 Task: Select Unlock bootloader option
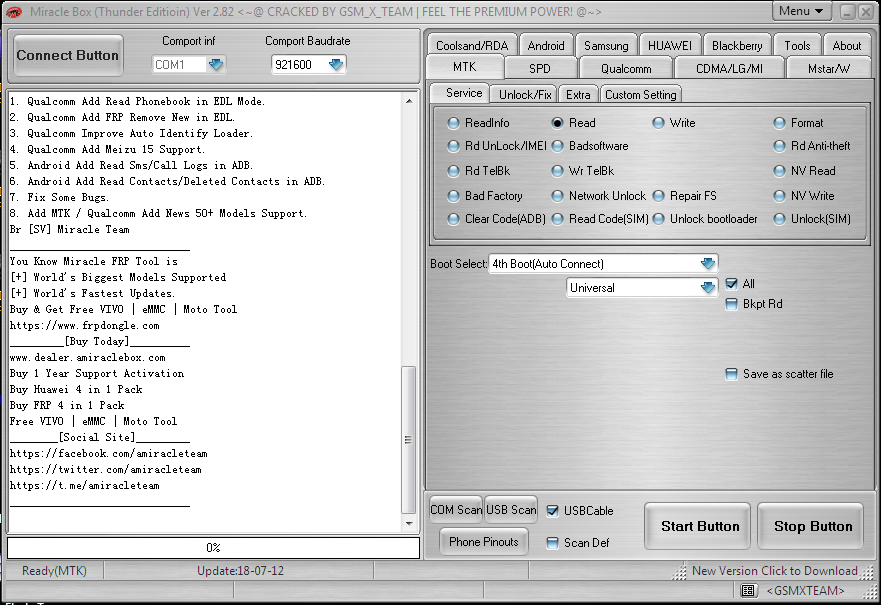pyautogui.click(x=658, y=219)
